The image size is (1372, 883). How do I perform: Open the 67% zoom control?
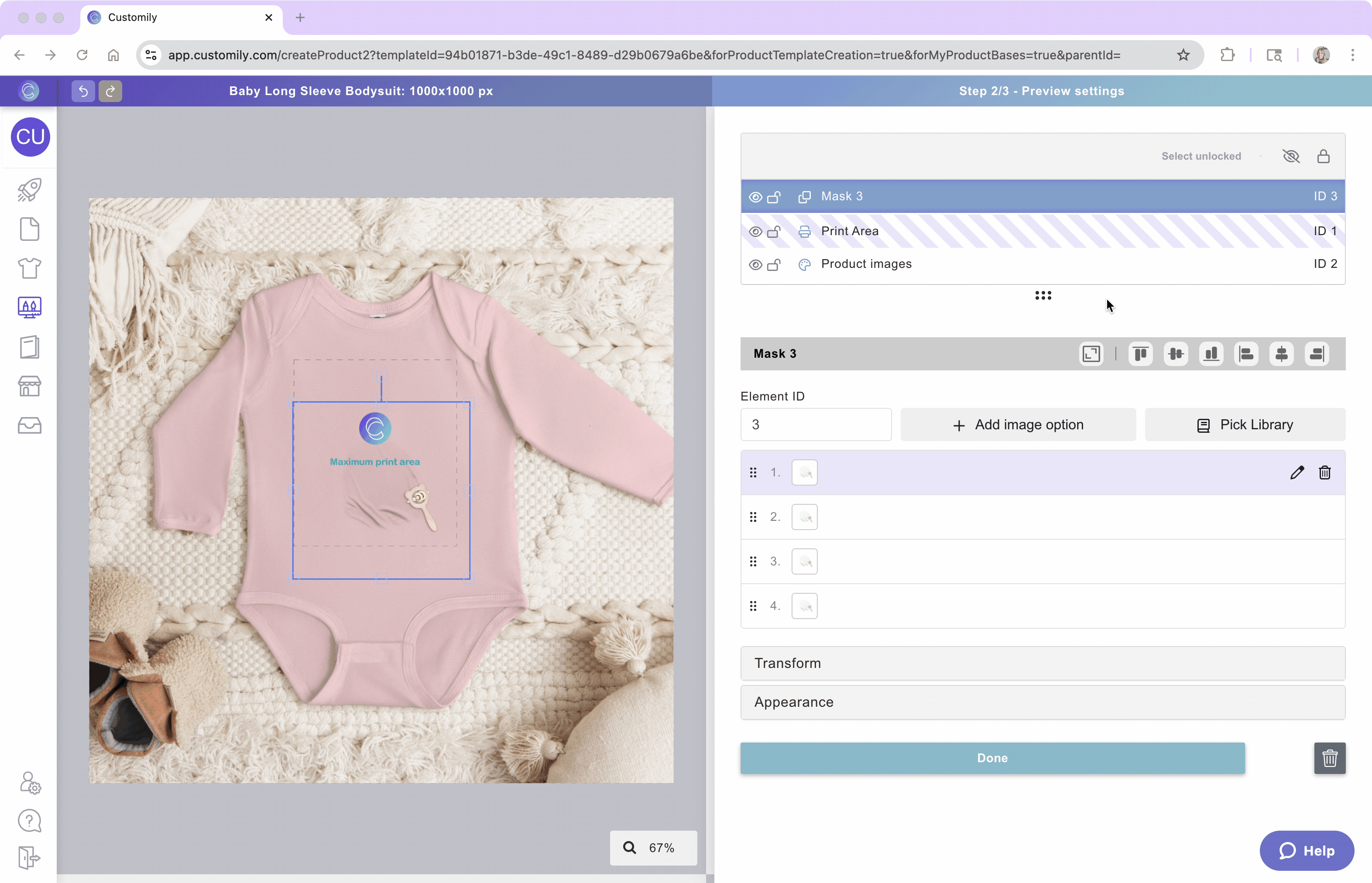(x=653, y=848)
